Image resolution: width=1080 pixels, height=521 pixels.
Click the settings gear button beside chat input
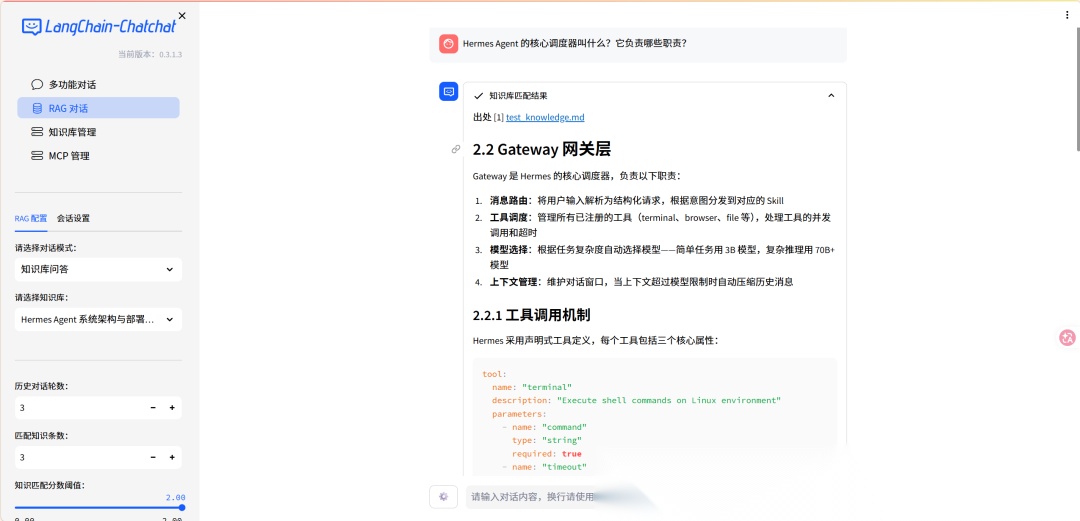pos(444,497)
